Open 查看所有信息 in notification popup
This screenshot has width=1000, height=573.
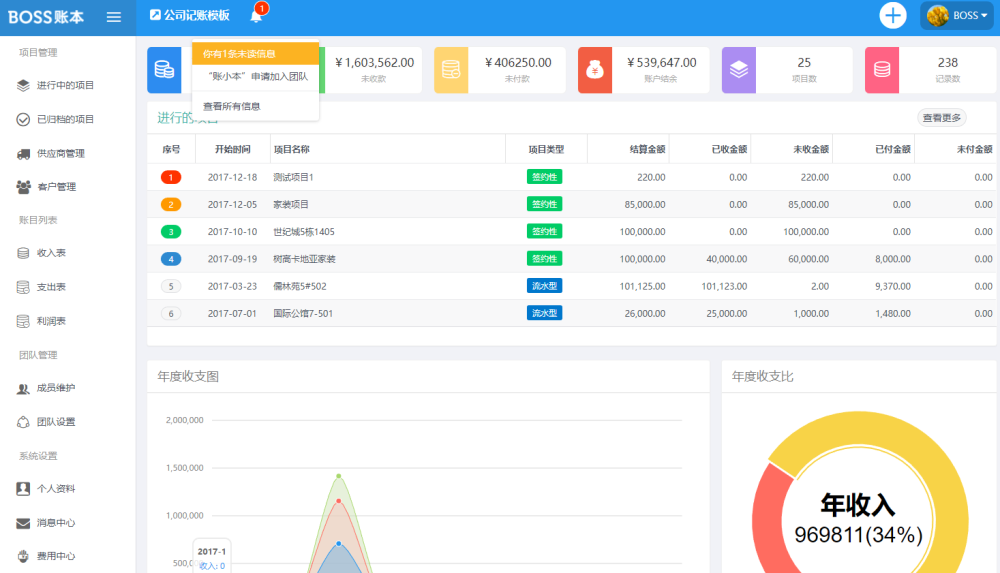[232, 107]
